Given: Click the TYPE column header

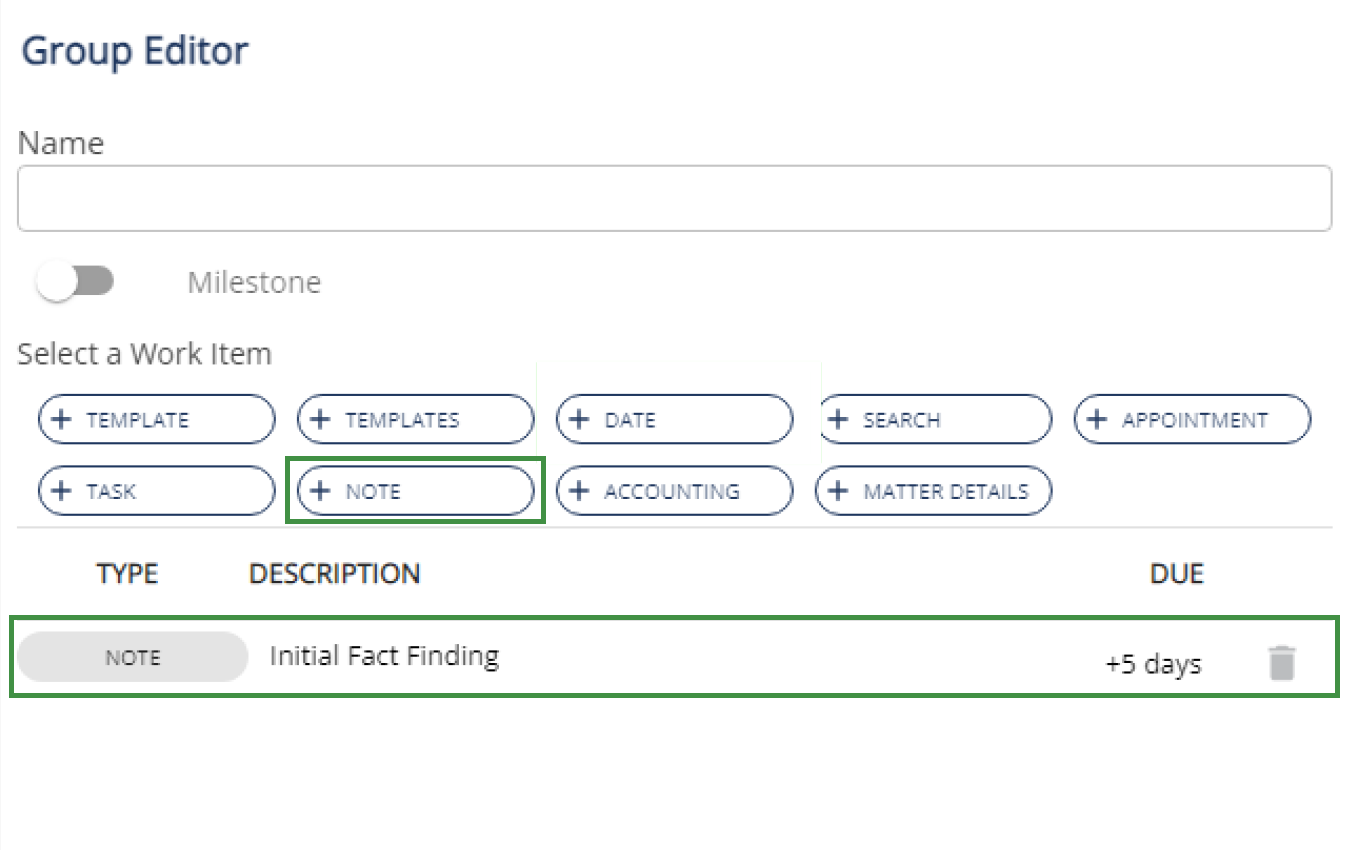Looking at the screenshot, I should point(127,574).
